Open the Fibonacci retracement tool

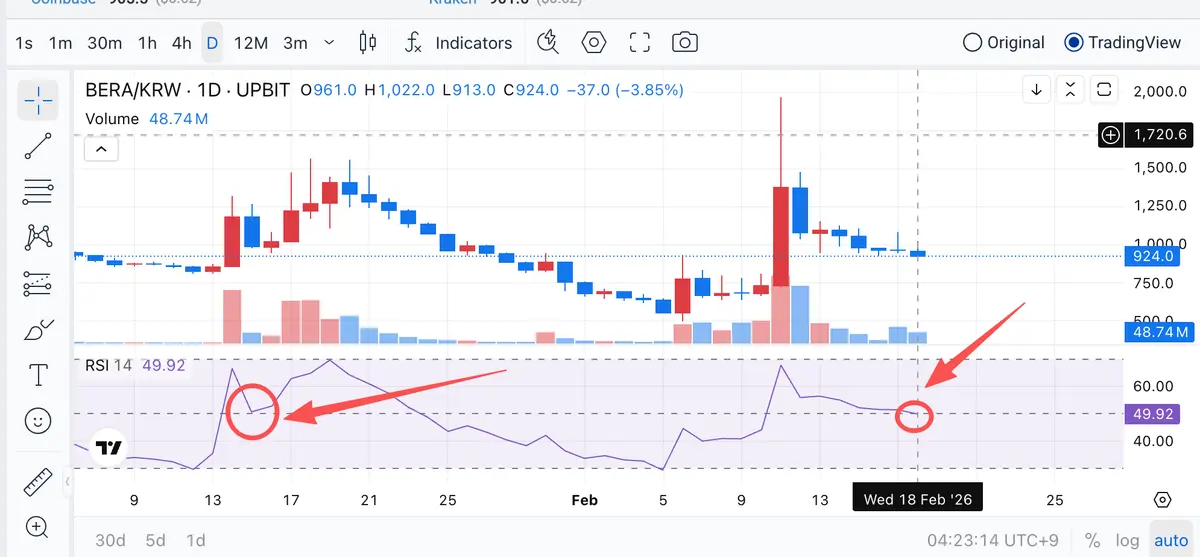point(38,190)
